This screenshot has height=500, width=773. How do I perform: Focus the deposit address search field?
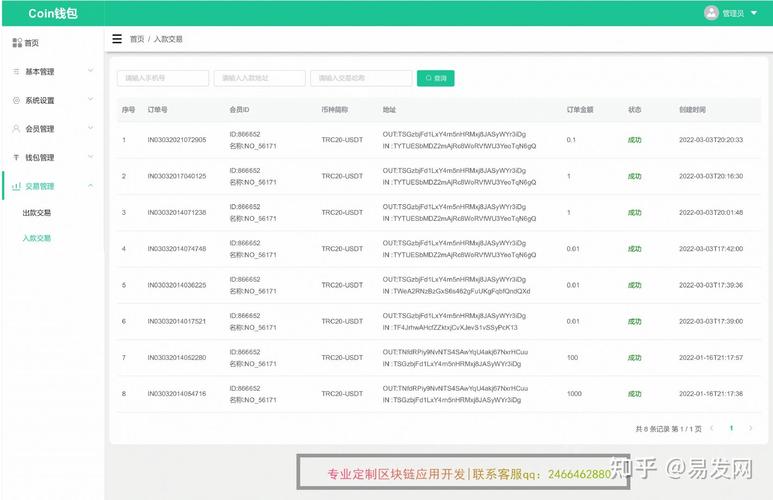(260, 78)
